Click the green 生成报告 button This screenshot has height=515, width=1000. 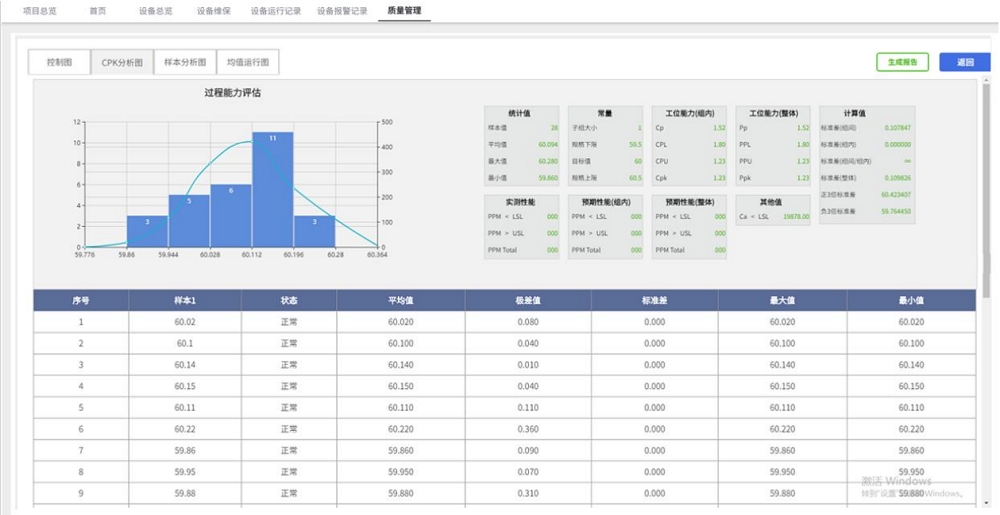[902, 62]
